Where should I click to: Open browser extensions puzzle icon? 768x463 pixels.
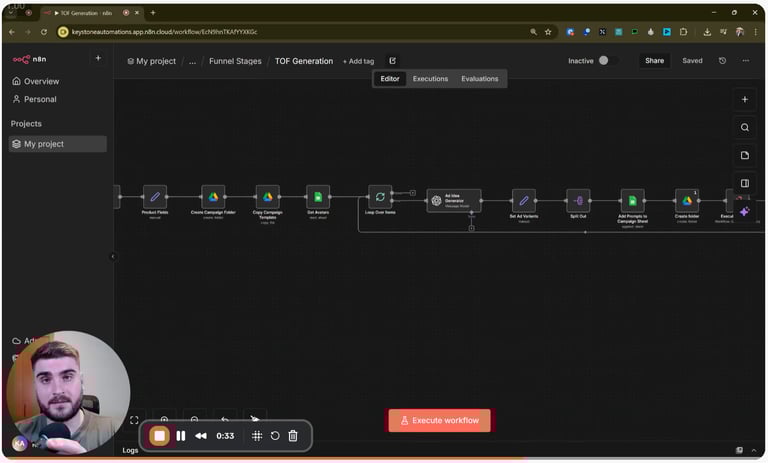click(x=683, y=32)
